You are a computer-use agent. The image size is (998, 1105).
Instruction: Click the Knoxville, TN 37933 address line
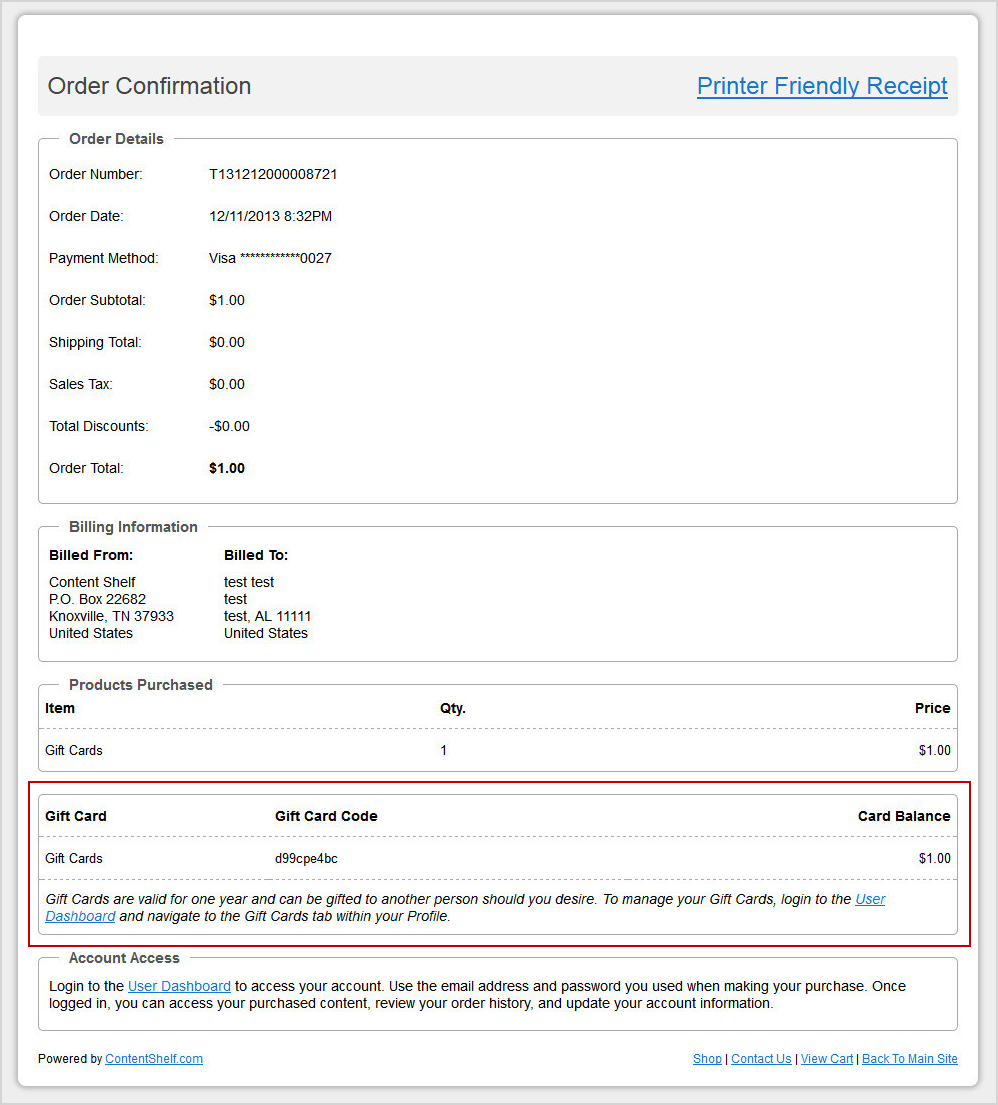(x=111, y=616)
